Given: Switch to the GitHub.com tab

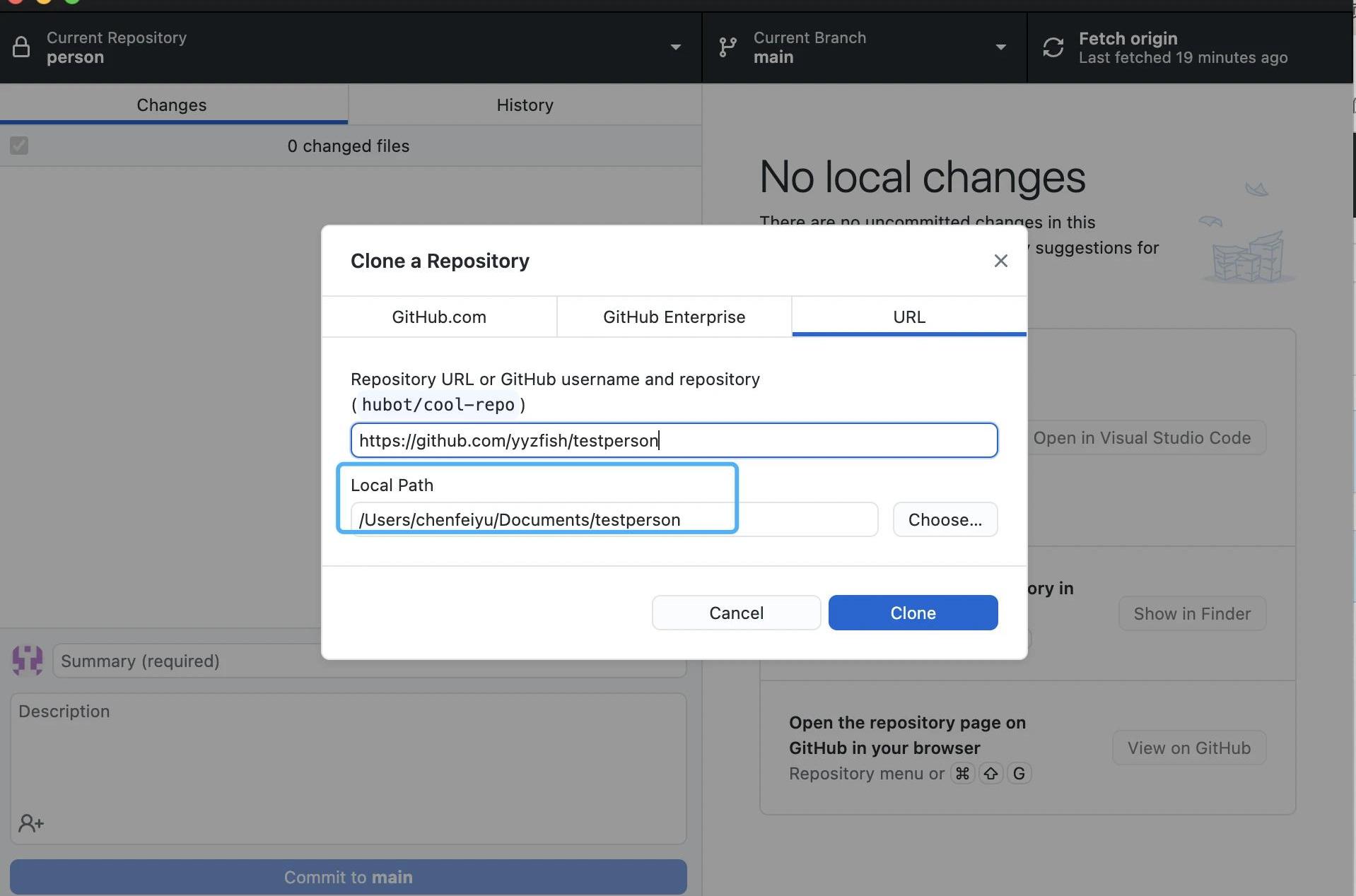Looking at the screenshot, I should pos(439,317).
